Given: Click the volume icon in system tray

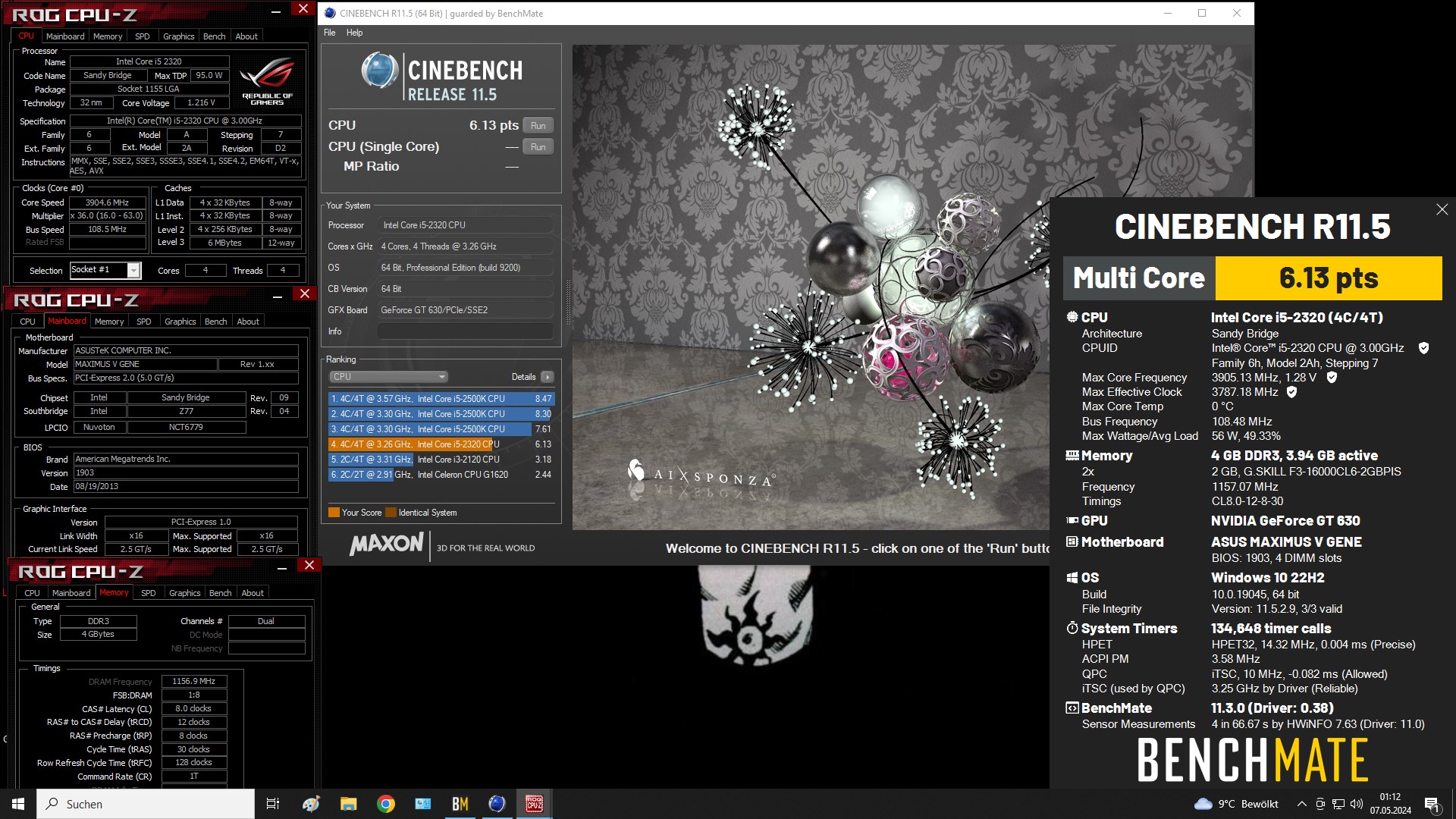Looking at the screenshot, I should 1357,804.
